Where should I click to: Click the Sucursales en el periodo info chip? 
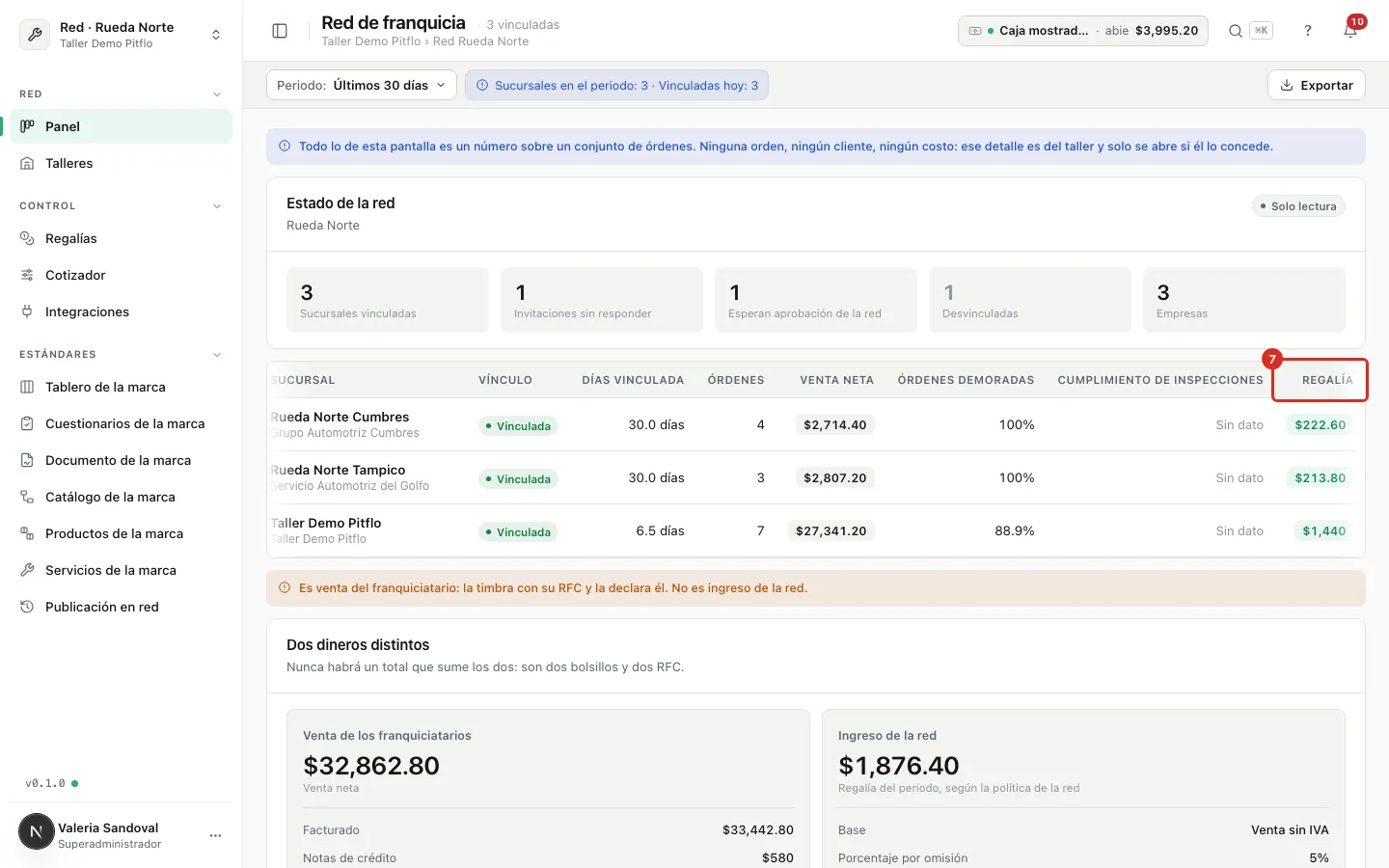[x=616, y=85]
